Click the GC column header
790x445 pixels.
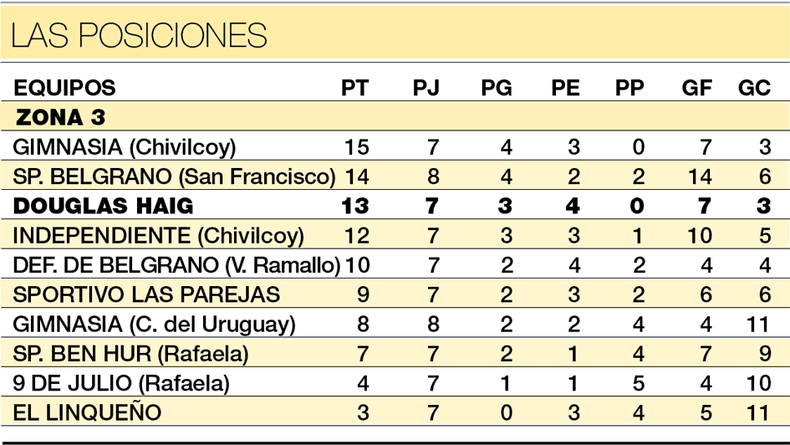754,88
